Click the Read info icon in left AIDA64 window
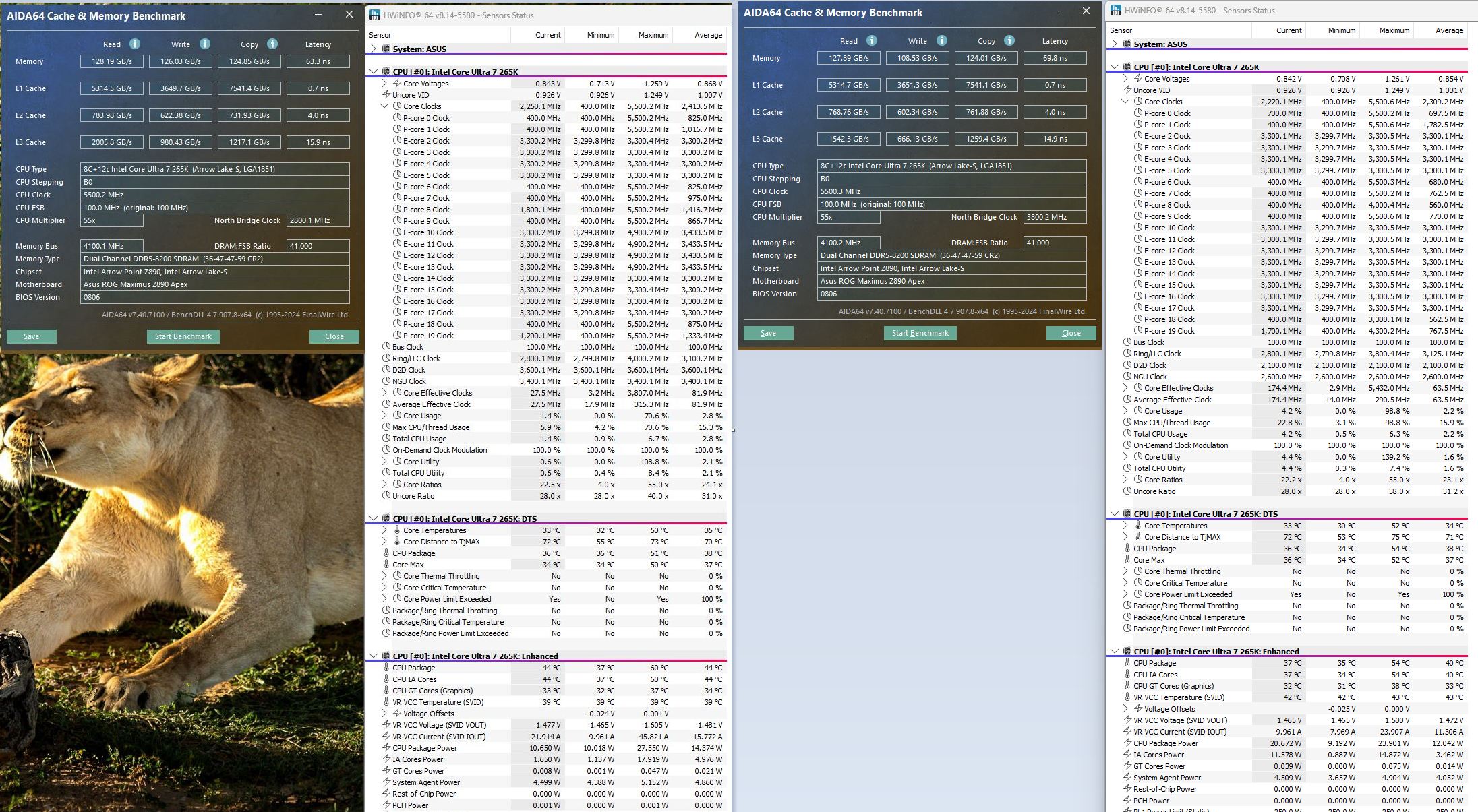1478x812 pixels. click(x=135, y=44)
